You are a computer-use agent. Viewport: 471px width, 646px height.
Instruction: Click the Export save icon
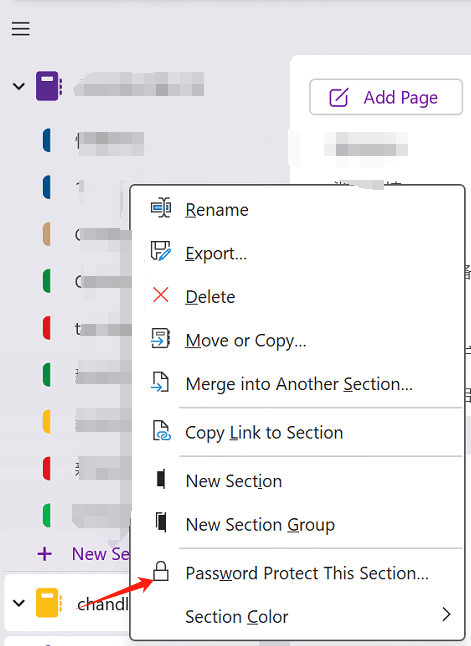click(x=161, y=251)
